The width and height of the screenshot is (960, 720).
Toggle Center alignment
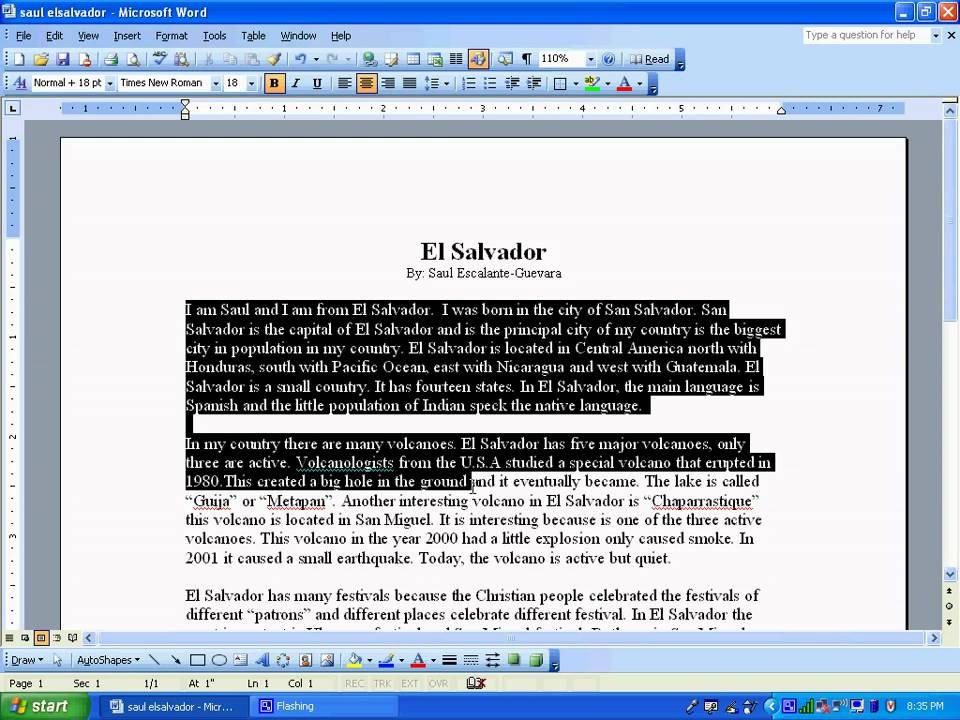(x=366, y=83)
